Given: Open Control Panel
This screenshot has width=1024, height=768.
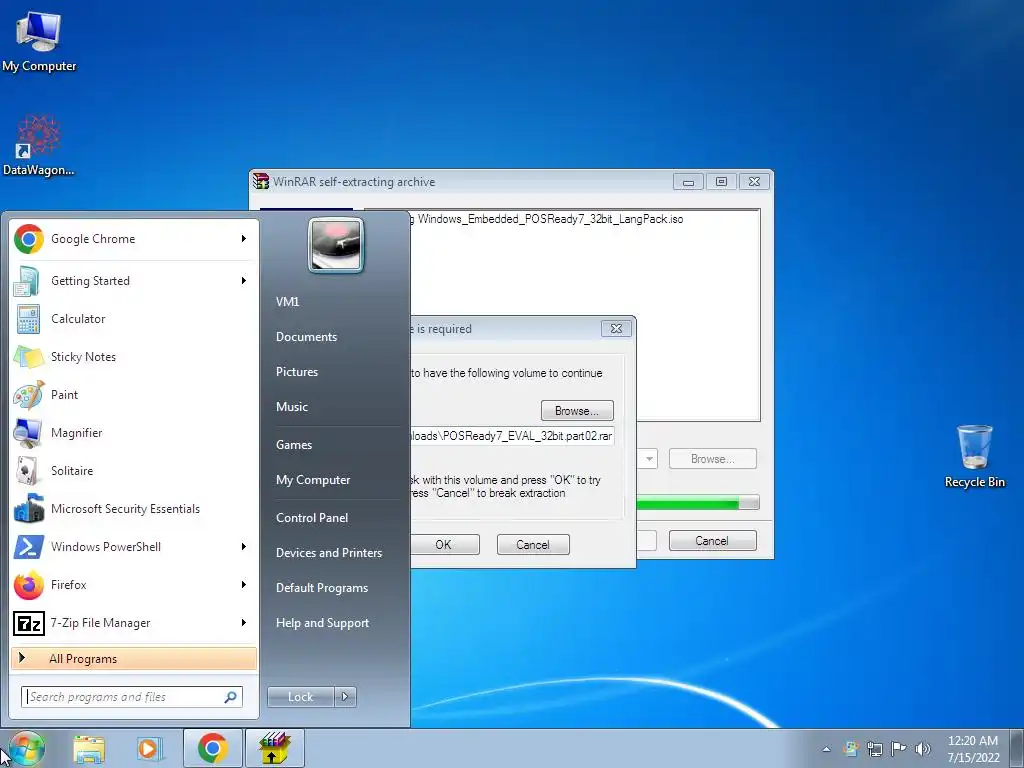Looking at the screenshot, I should click(x=312, y=518).
